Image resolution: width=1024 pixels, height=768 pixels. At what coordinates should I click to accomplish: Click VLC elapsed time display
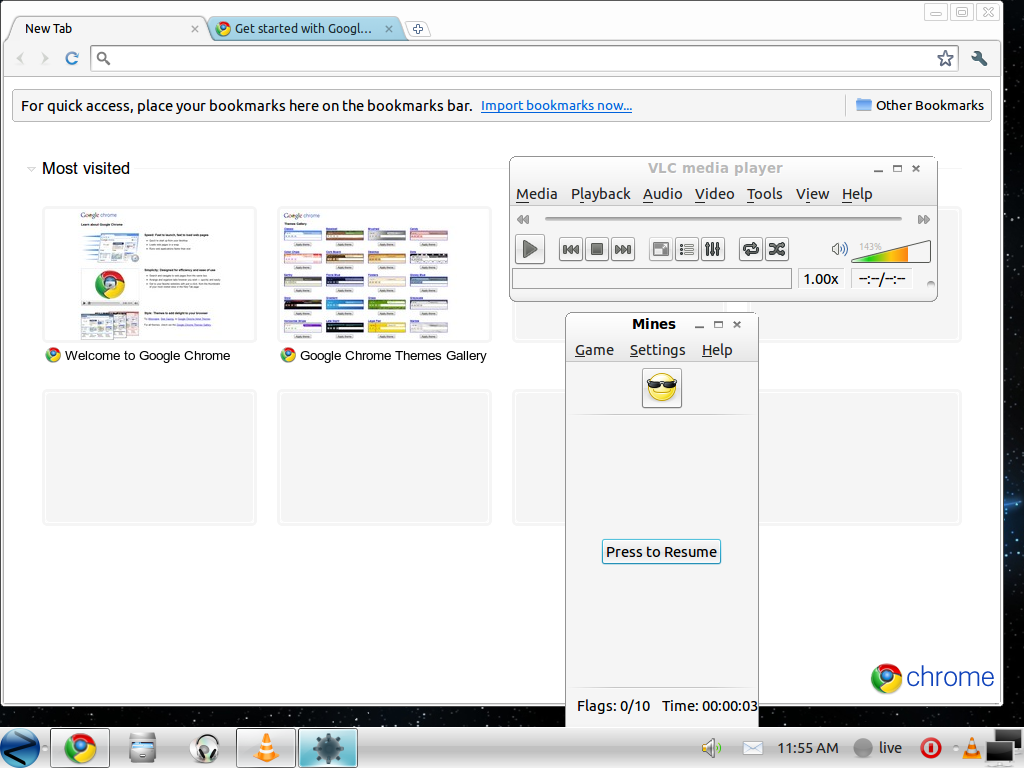coord(882,279)
